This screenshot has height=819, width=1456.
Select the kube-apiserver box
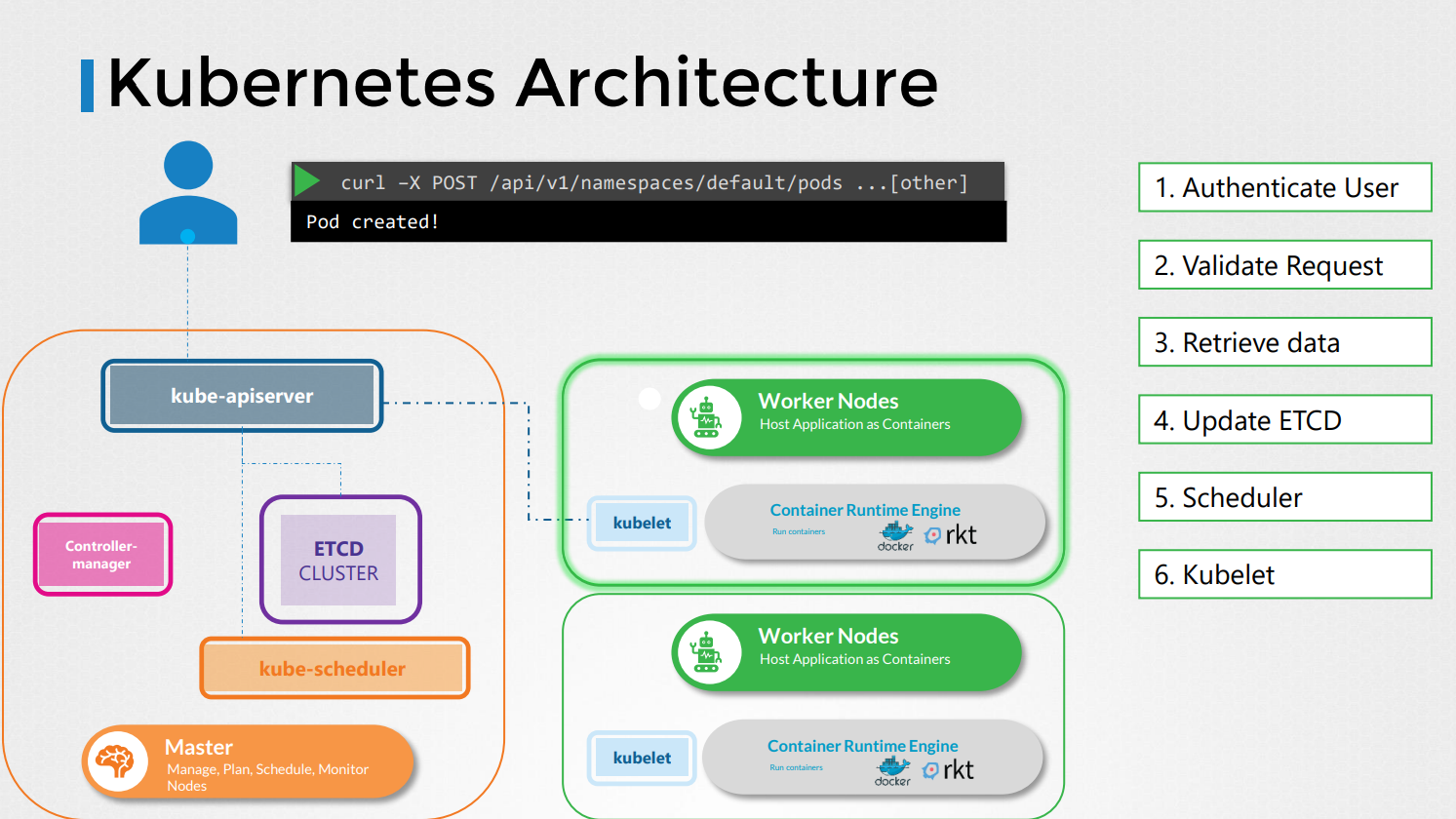pyautogui.click(x=242, y=396)
